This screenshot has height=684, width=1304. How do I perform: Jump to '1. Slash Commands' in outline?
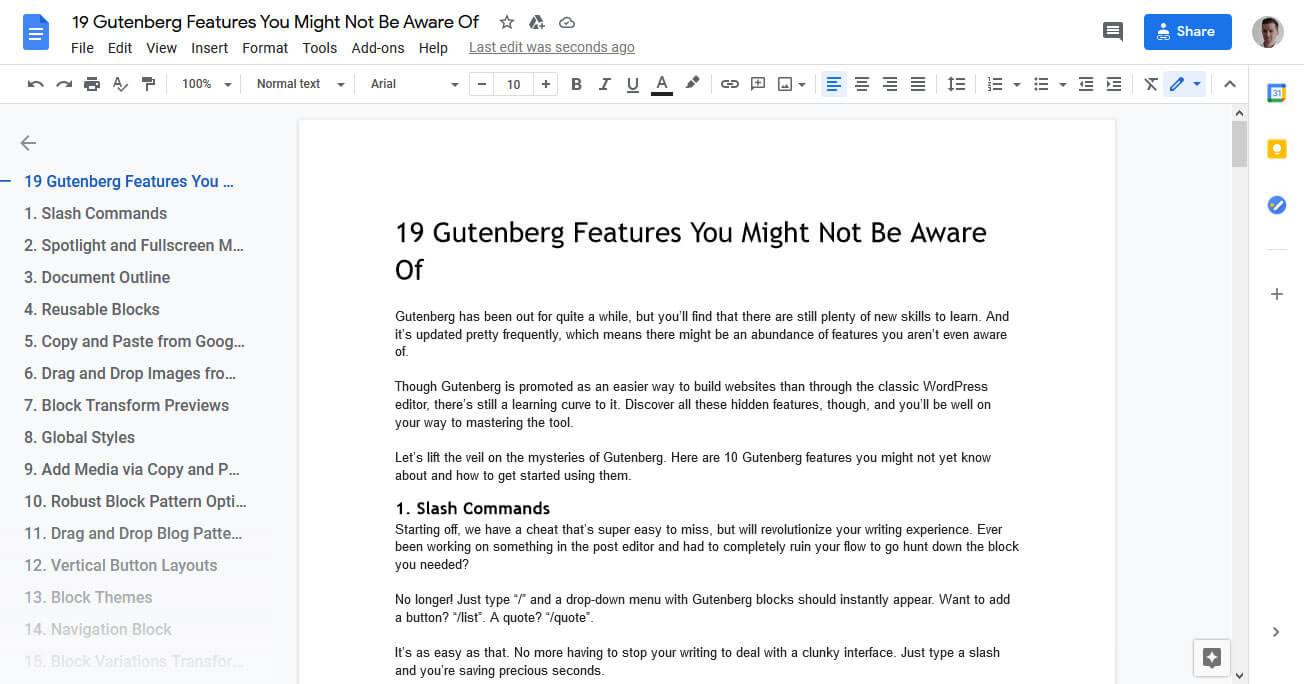pyautogui.click(x=95, y=213)
